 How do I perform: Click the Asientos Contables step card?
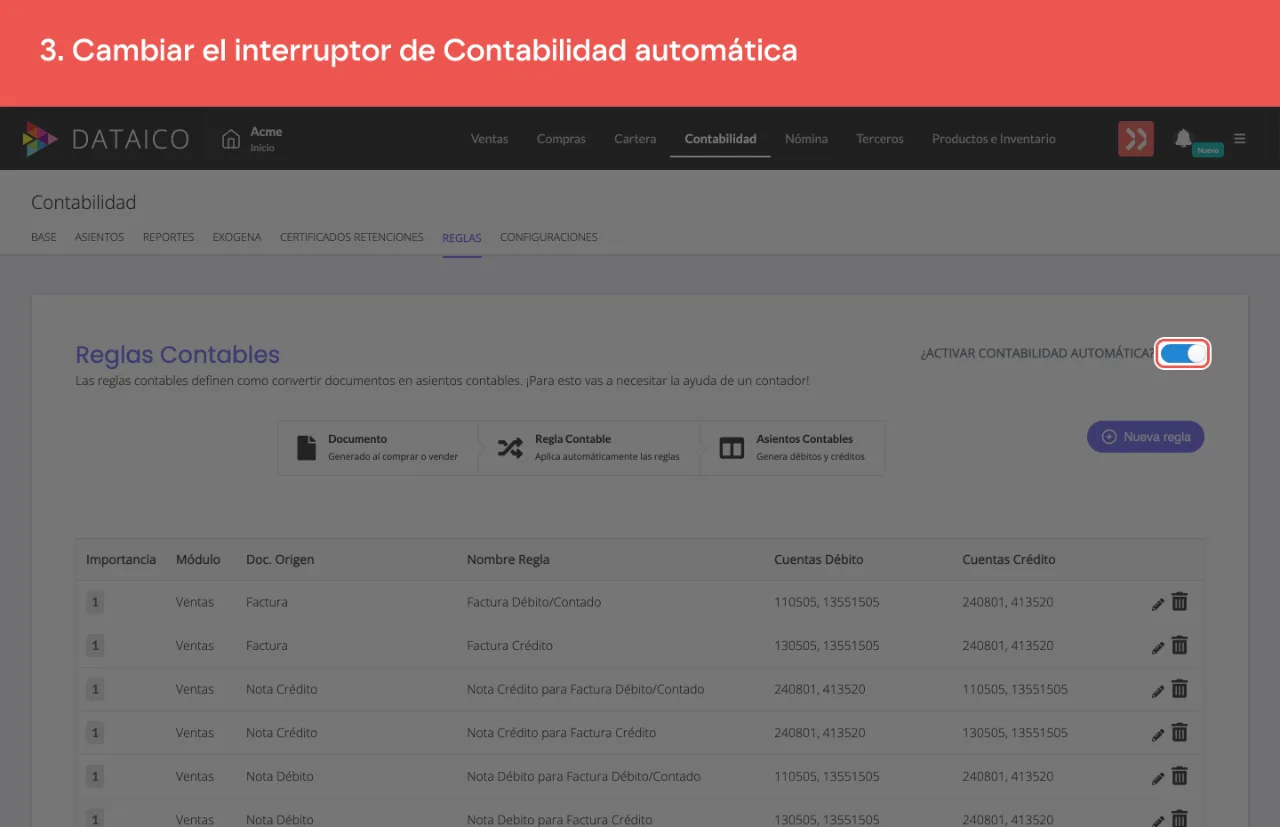coord(794,447)
